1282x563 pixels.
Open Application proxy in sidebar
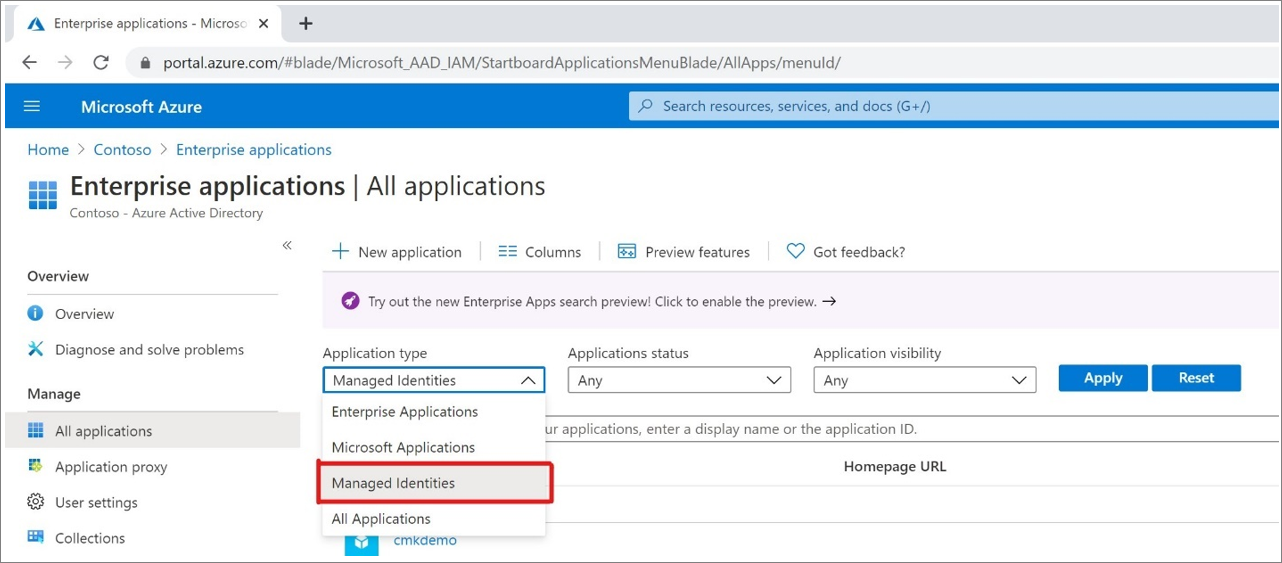(111, 467)
